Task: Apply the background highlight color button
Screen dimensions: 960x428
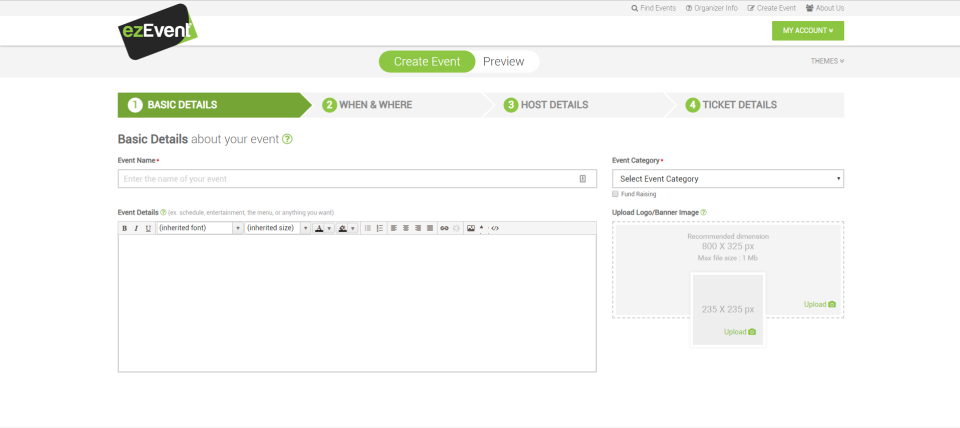Action: [x=342, y=228]
